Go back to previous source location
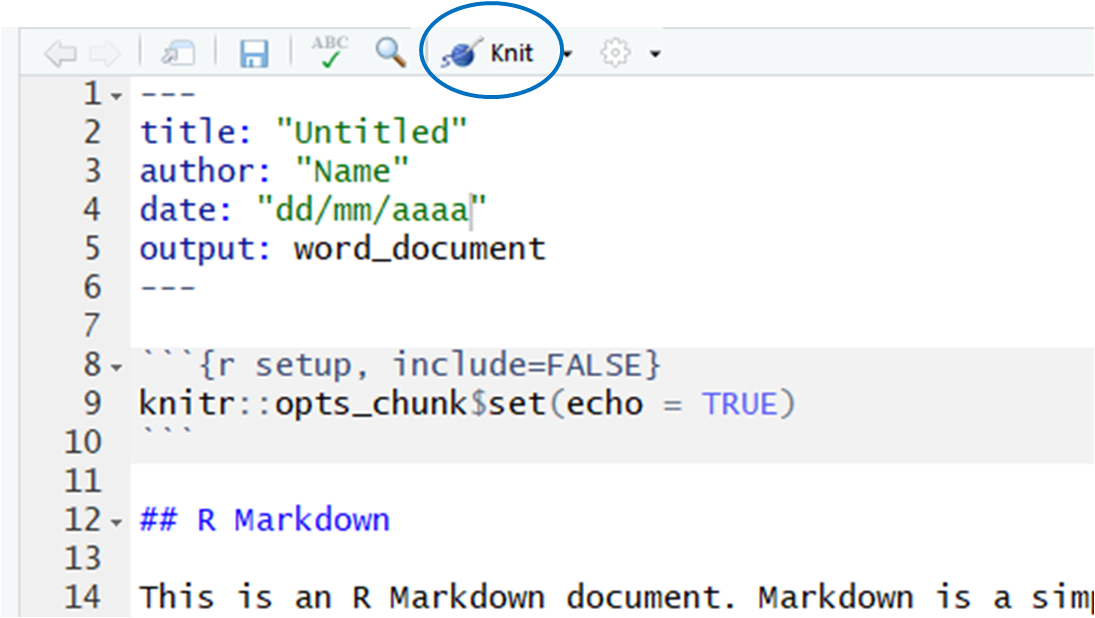The width and height of the screenshot is (1095, 618). click(59, 54)
